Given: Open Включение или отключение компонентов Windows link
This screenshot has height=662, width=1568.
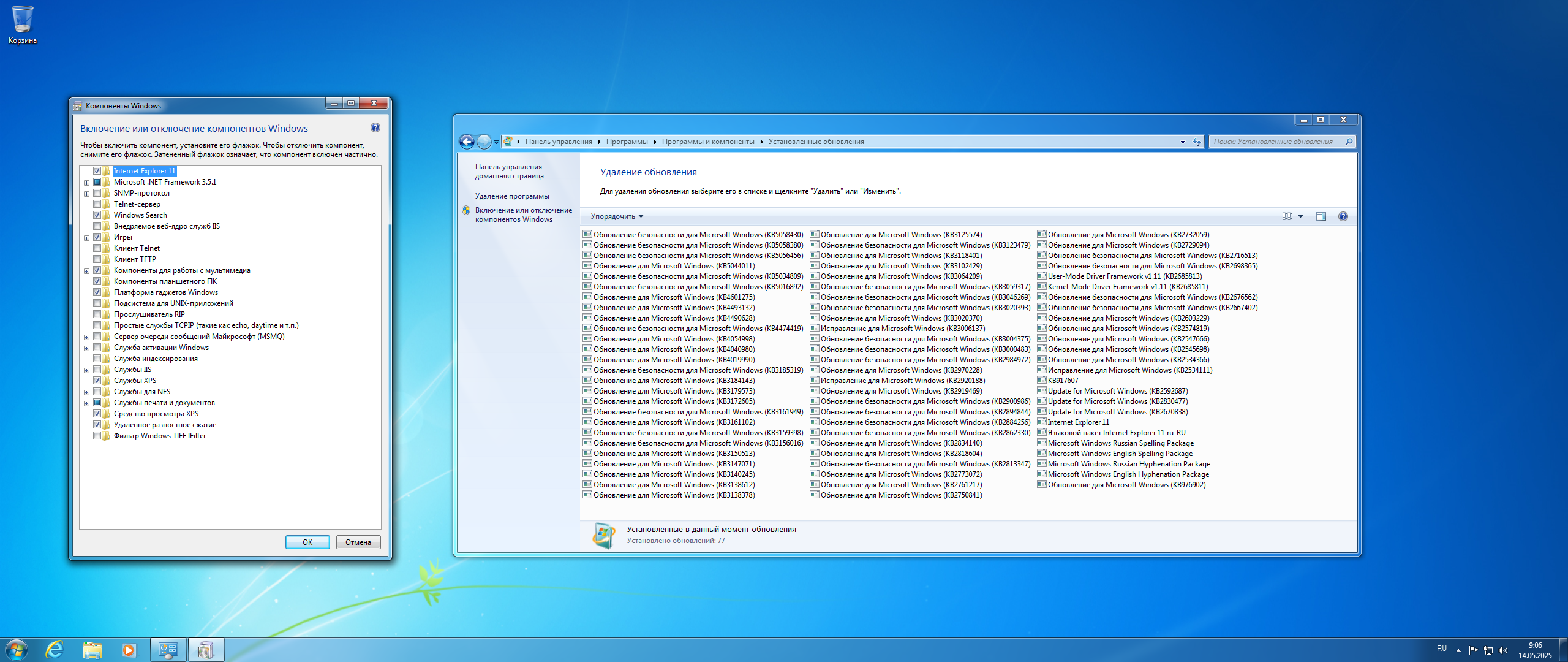Looking at the screenshot, I should pyautogui.click(x=524, y=215).
